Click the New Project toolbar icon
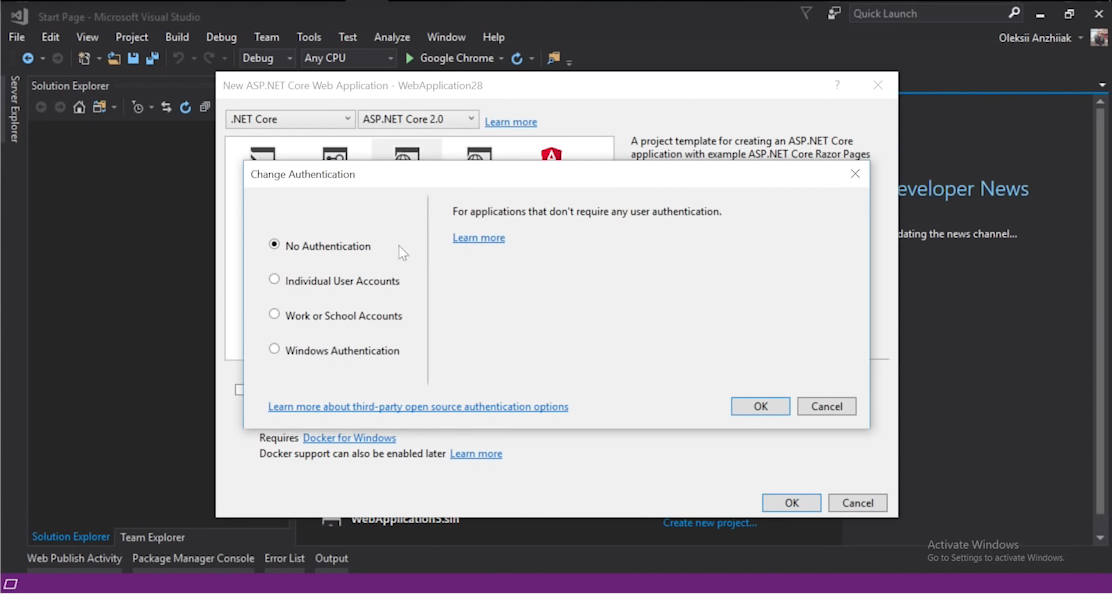 84,58
